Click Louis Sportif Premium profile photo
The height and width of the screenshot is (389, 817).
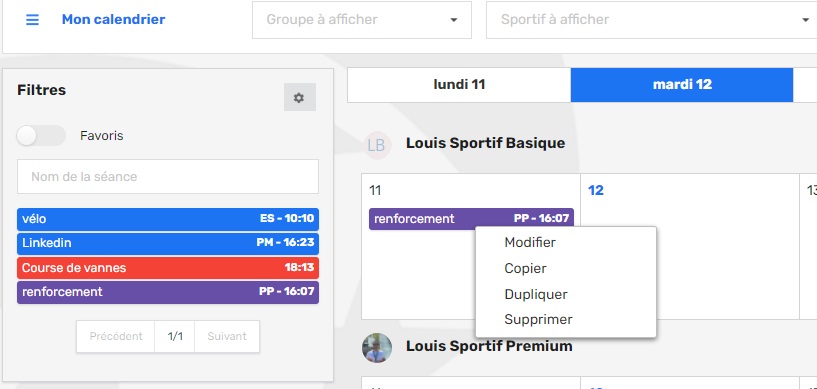[x=377, y=348]
